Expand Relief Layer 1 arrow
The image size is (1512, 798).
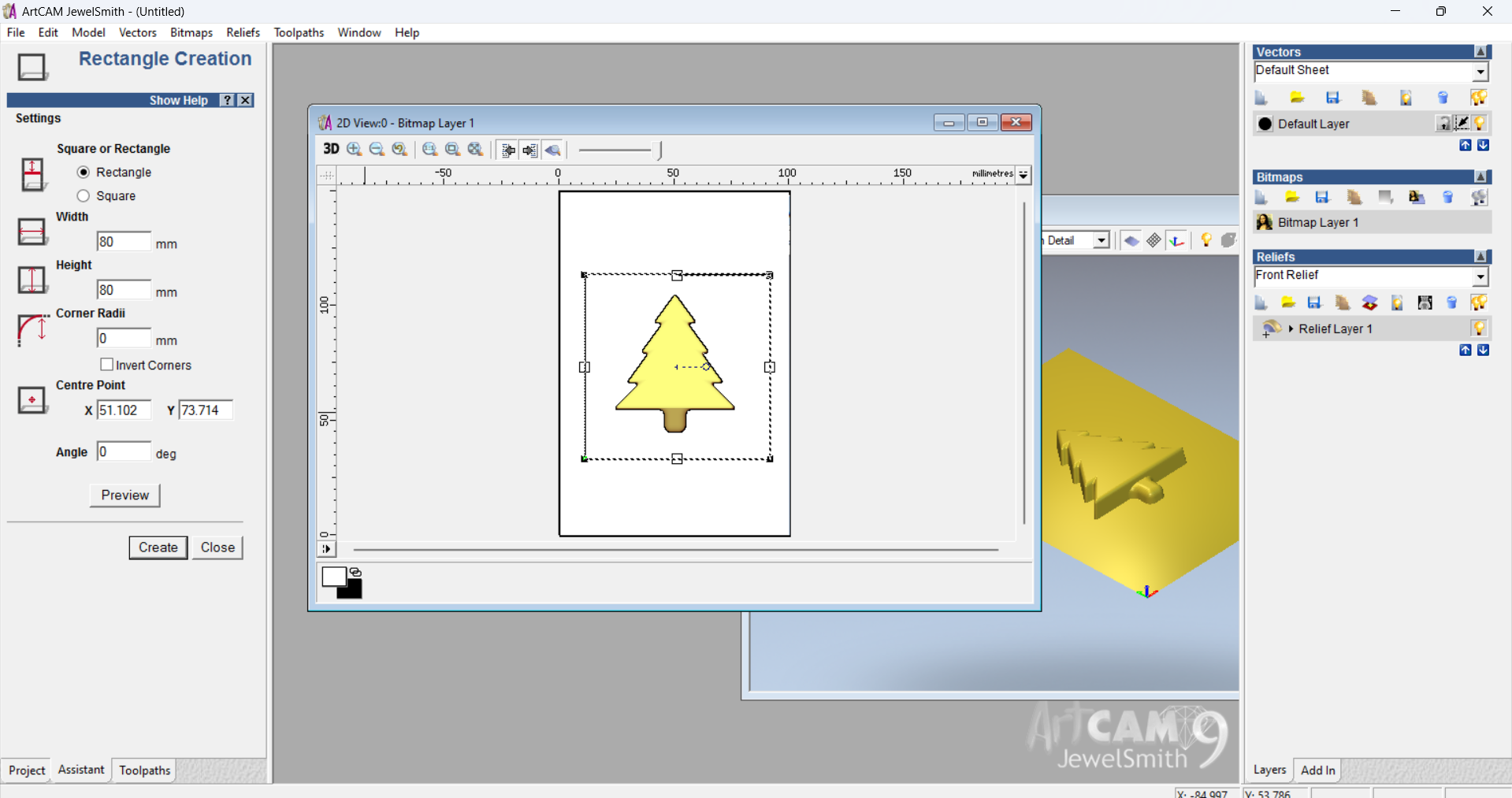(x=1291, y=328)
